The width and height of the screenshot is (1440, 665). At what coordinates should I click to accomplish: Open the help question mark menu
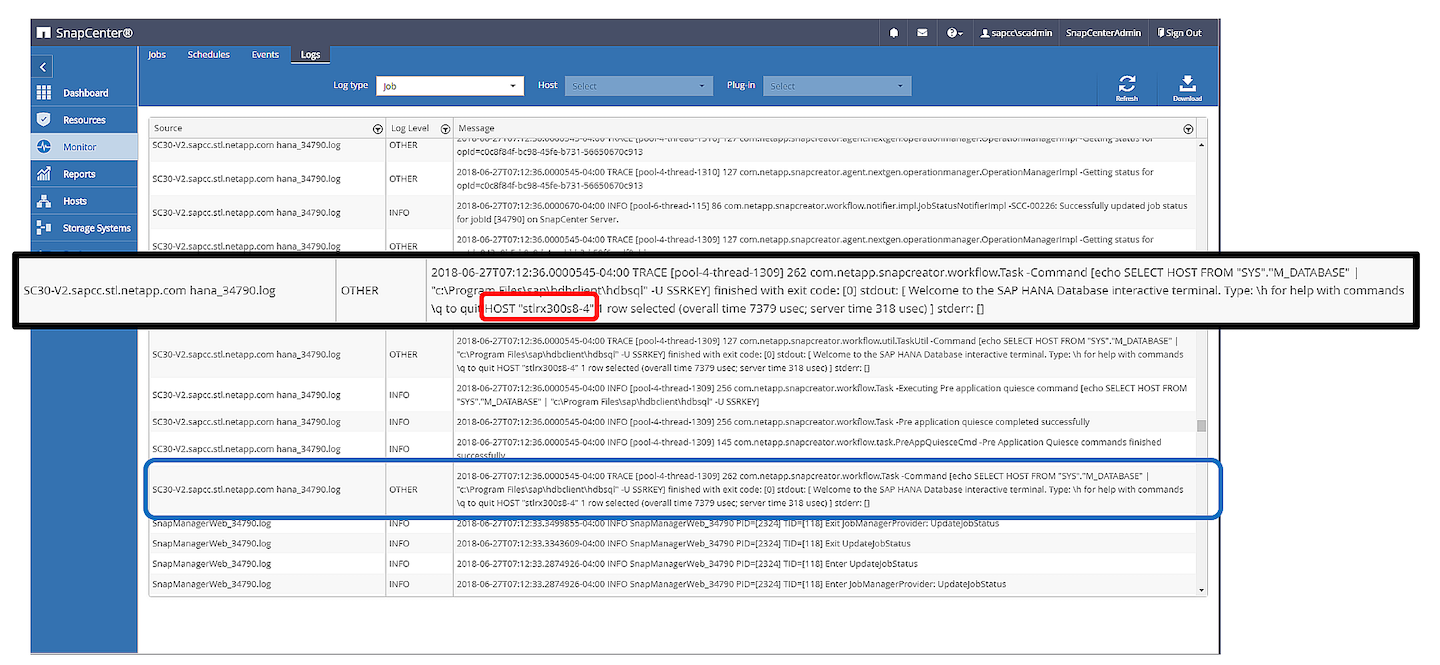954,33
